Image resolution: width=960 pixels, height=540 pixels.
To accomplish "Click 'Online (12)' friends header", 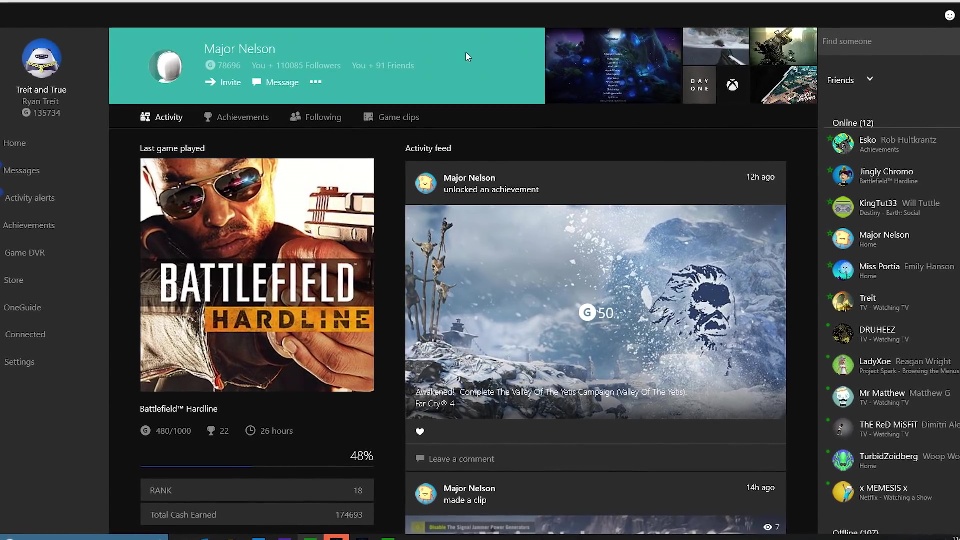I will (853, 122).
